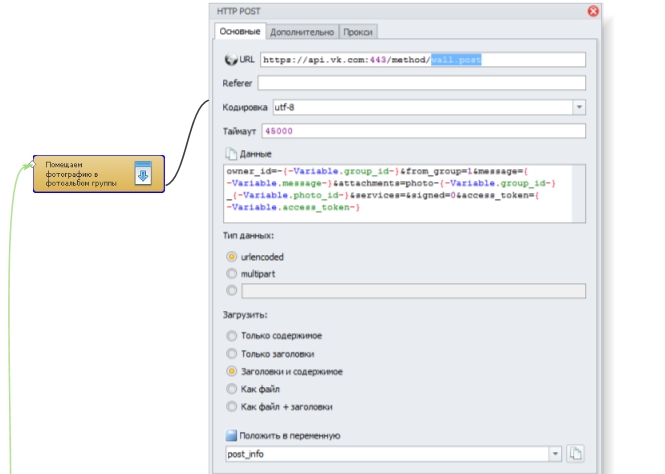665x474 pixels.
Task: Switch to the Дополнительно tab
Action: [x=303, y=32]
